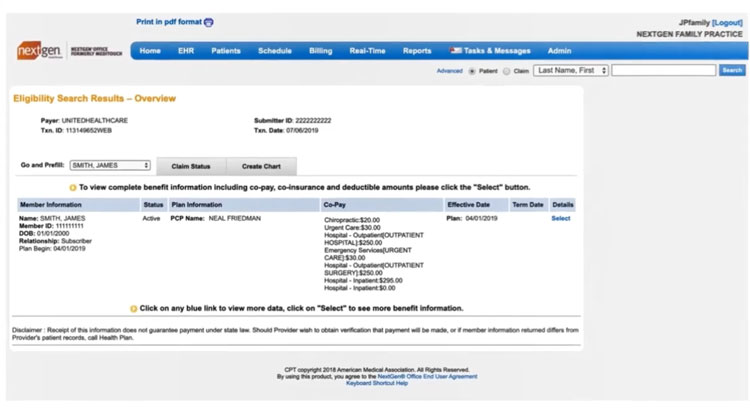Image resolution: width=750 pixels, height=412 pixels.
Task: Open the Reports menu
Action: [x=417, y=51]
